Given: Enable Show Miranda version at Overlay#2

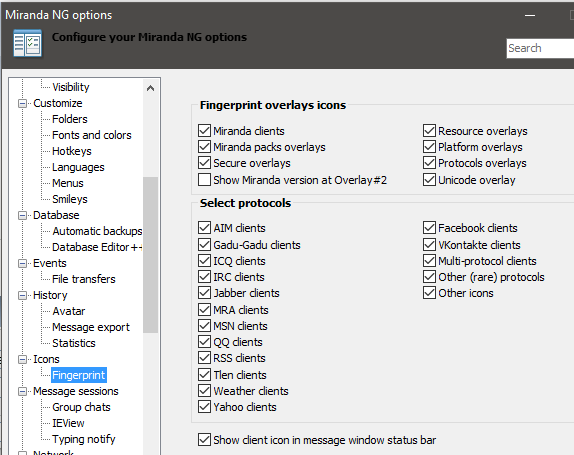Looking at the screenshot, I should pyautogui.click(x=204, y=180).
